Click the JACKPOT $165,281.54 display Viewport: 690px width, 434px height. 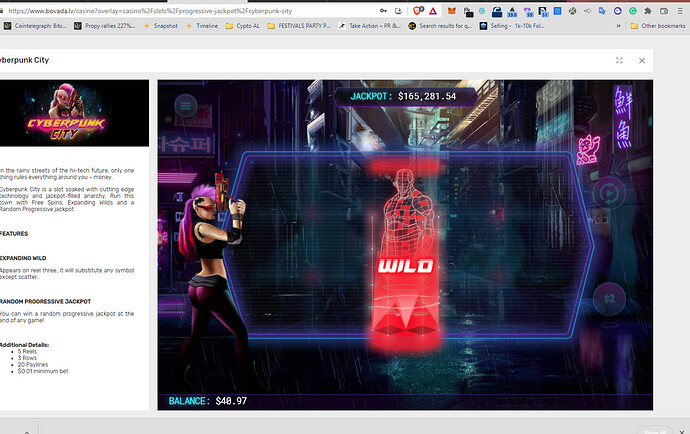(404, 96)
